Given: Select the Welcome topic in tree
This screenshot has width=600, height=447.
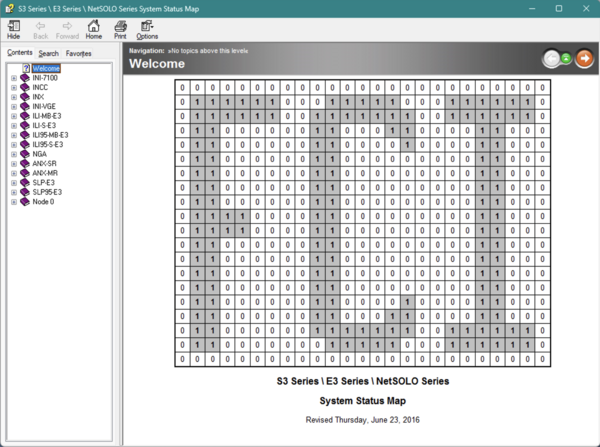Looking at the screenshot, I should (46, 69).
